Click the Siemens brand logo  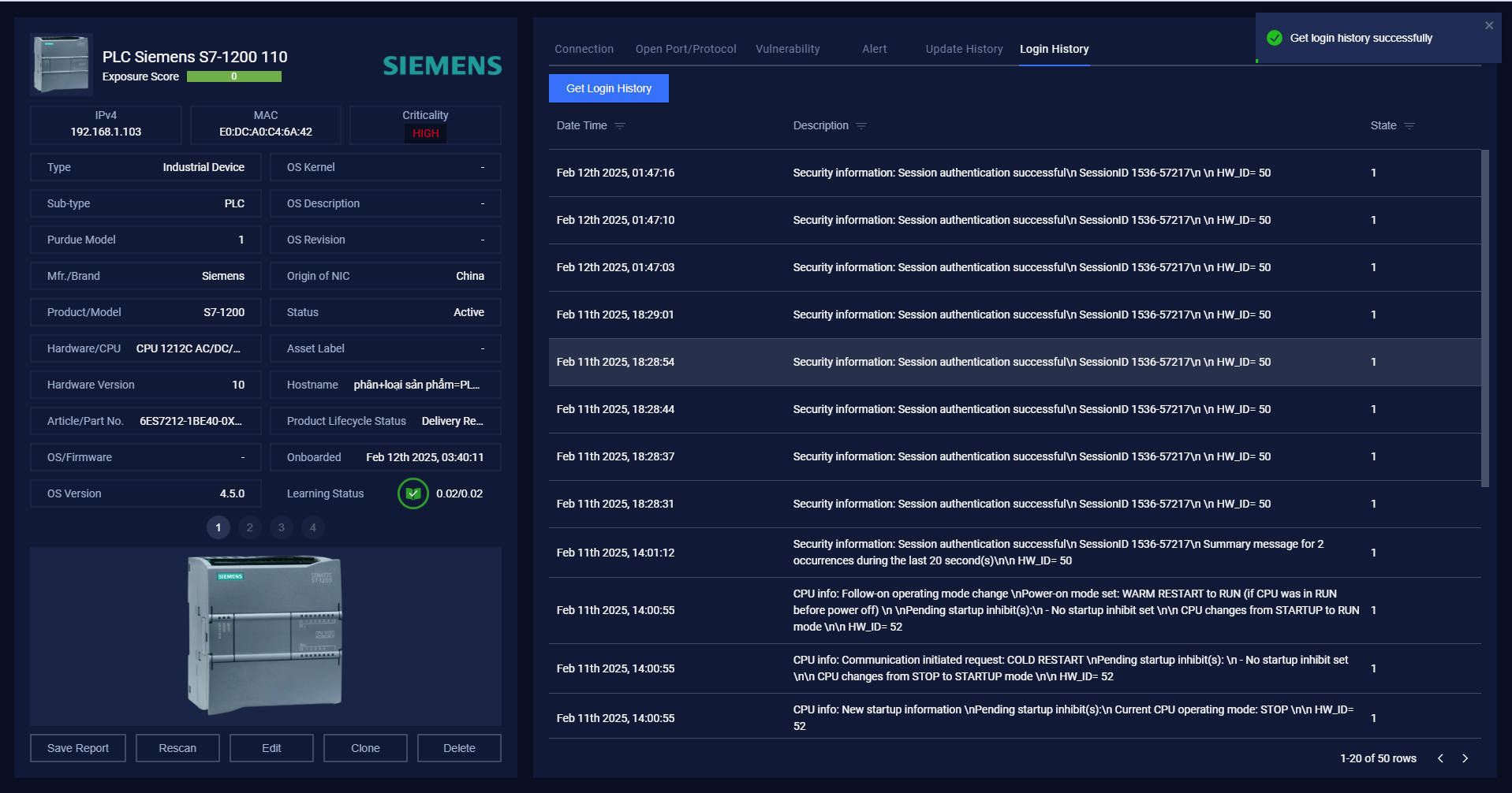click(x=442, y=65)
